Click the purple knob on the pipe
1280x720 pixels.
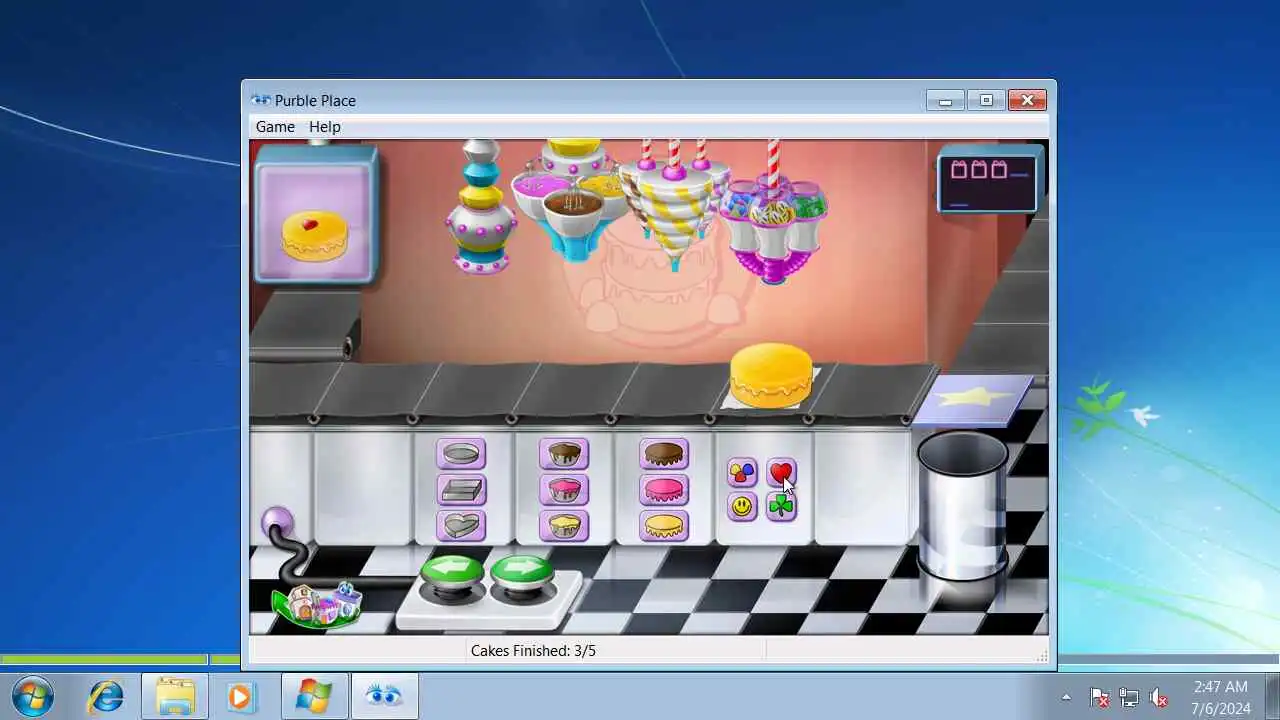pos(277,524)
